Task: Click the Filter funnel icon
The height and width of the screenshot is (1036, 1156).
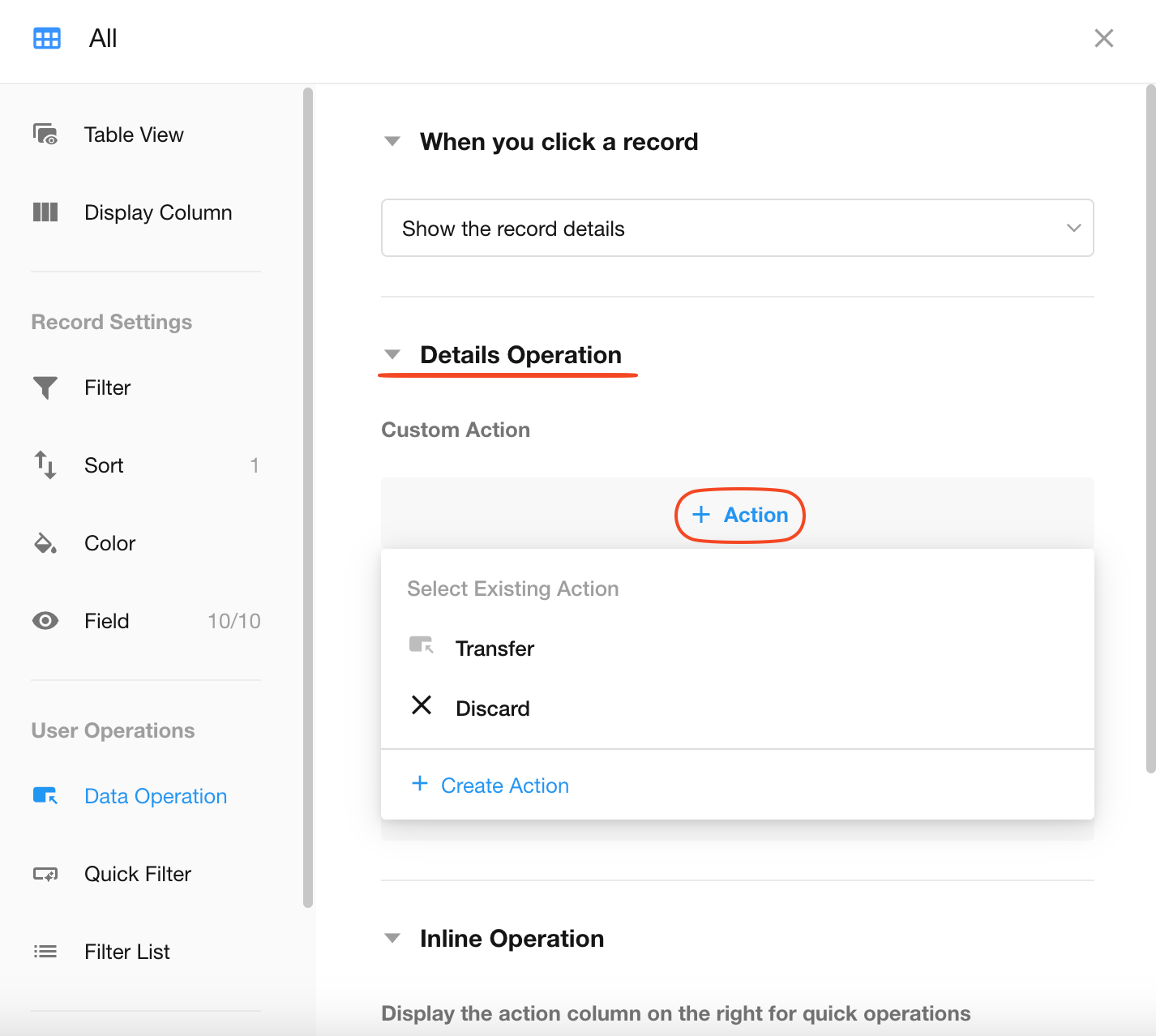Action: click(45, 387)
